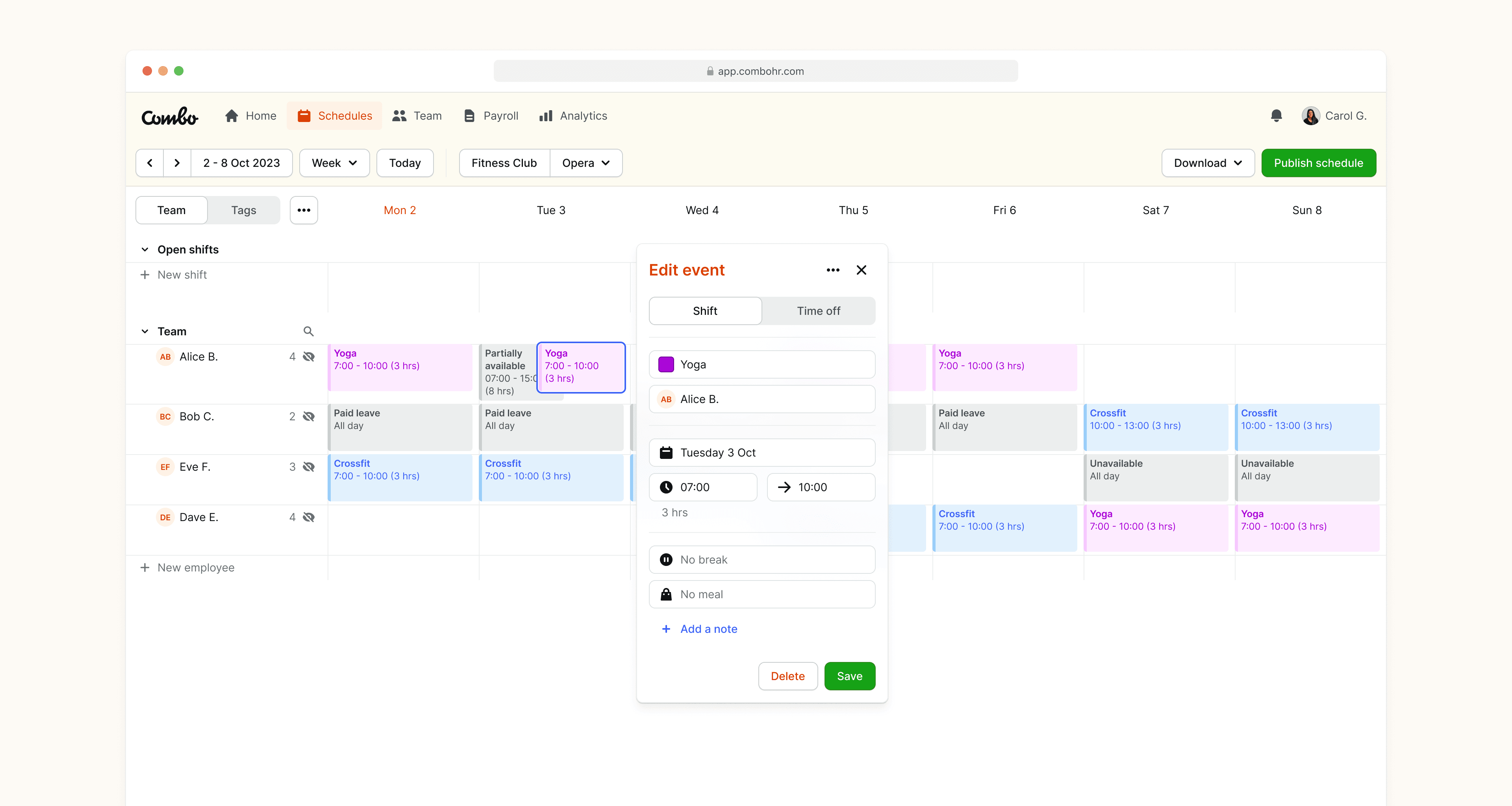Click the break icon for No break
The width and height of the screenshot is (1512, 806).
[x=666, y=559]
